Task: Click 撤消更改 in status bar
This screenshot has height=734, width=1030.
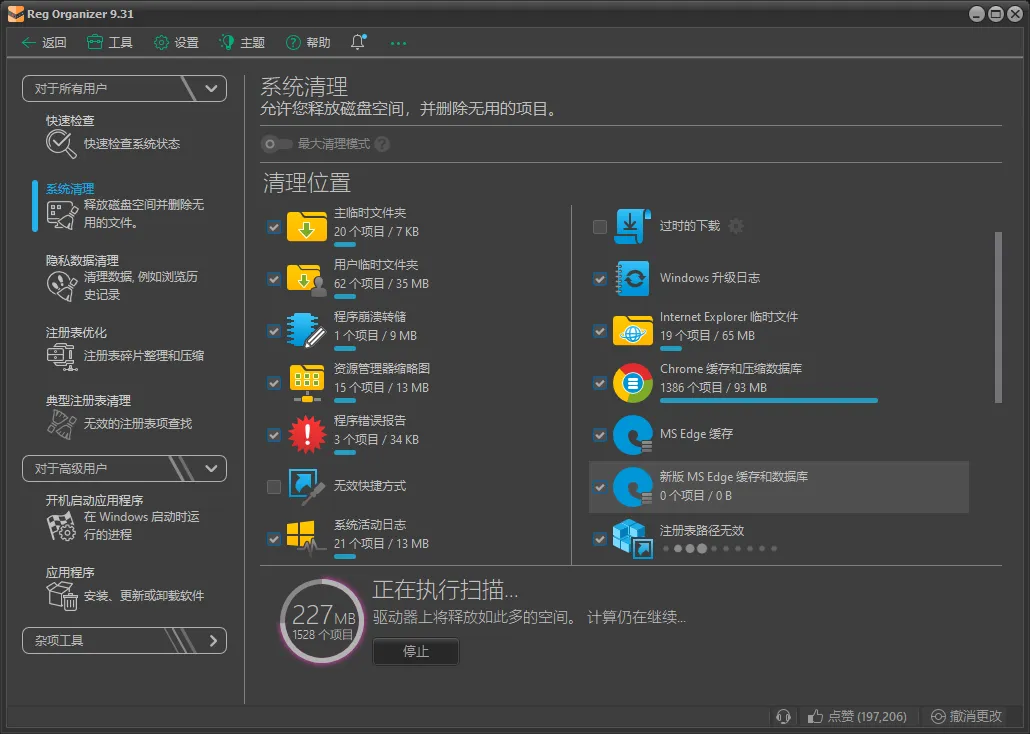Action: 966,716
